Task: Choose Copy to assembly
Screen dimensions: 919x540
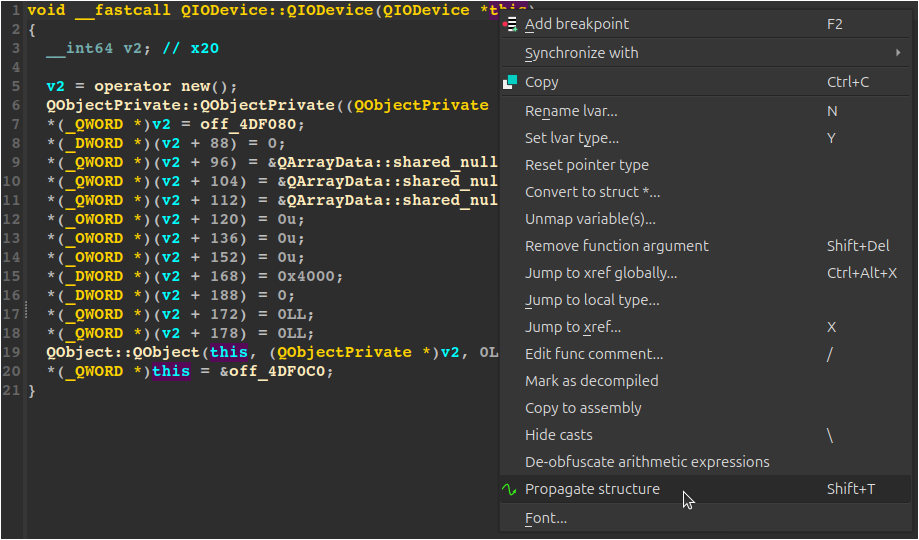Action: click(x=583, y=408)
